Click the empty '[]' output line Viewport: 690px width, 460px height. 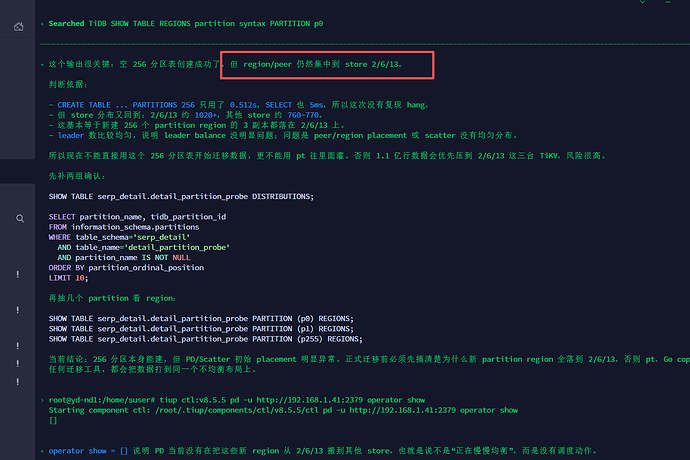tap(53, 420)
